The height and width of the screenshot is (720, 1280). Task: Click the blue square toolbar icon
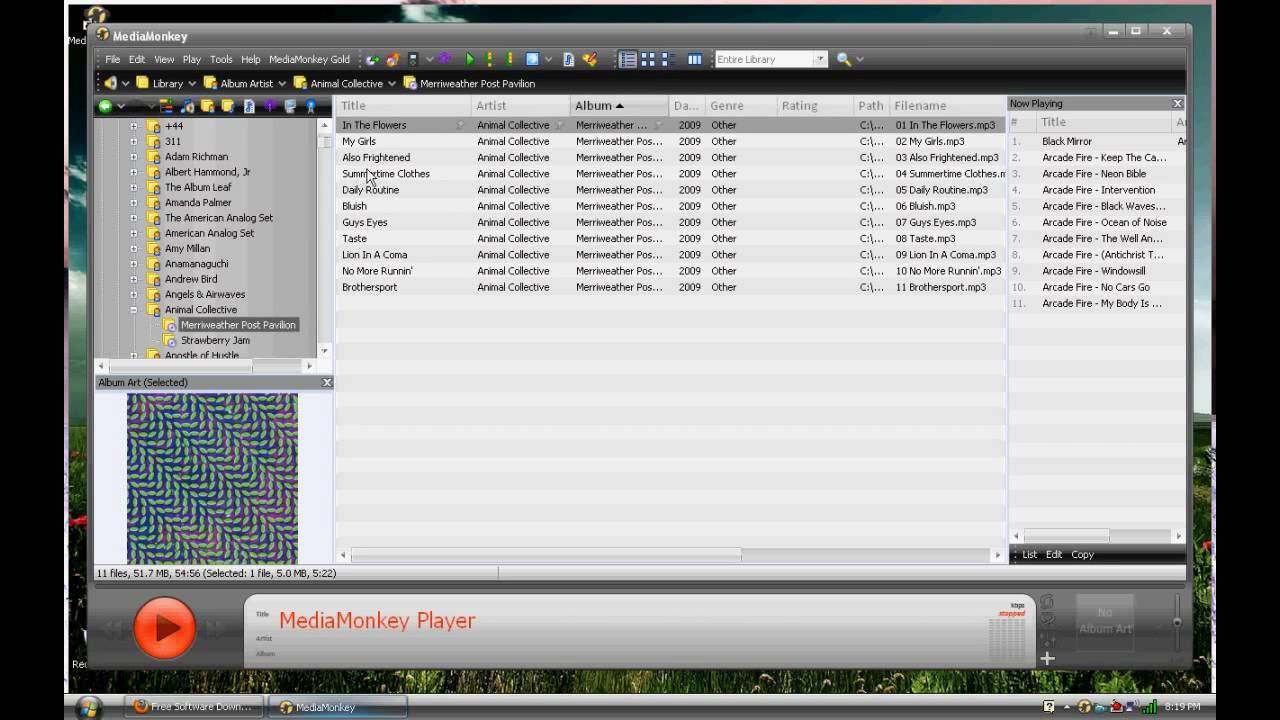coord(533,60)
